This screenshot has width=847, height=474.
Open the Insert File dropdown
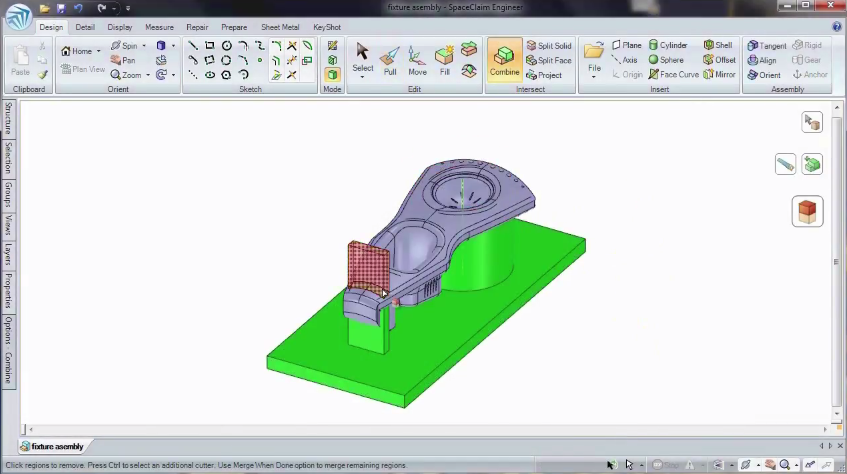point(594,77)
